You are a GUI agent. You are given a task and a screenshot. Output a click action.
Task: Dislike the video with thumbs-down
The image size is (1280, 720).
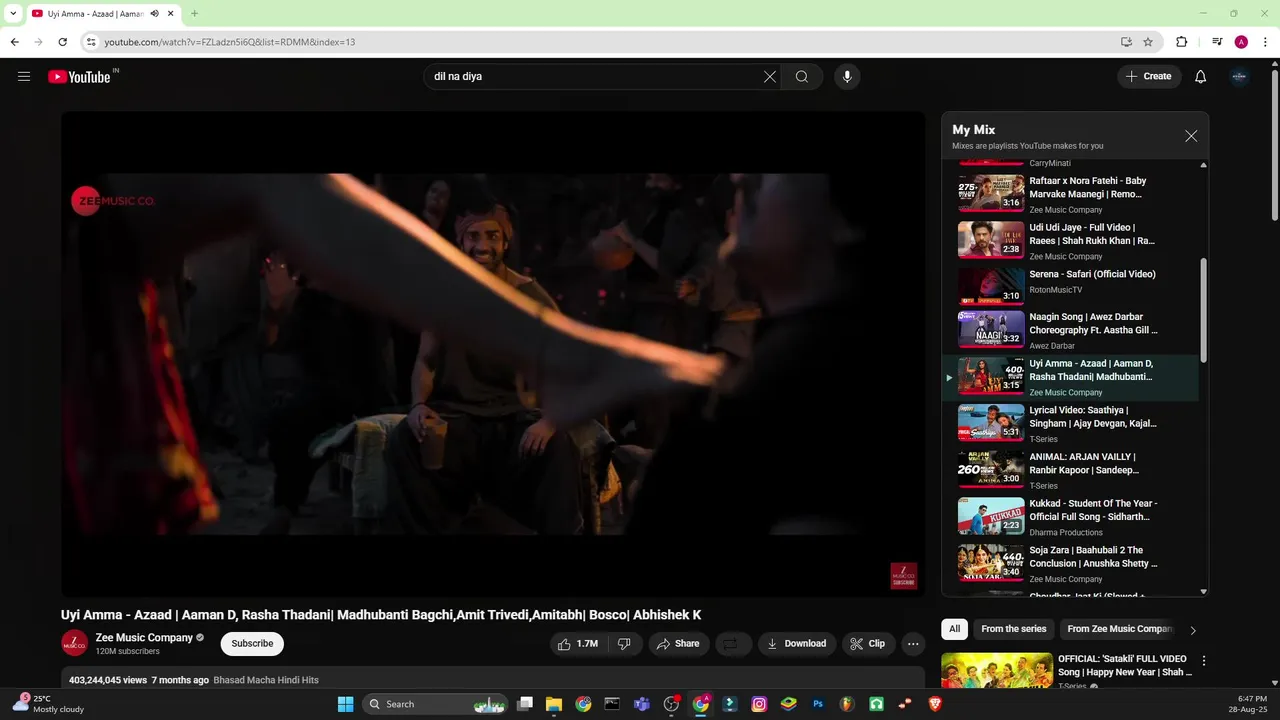click(624, 644)
